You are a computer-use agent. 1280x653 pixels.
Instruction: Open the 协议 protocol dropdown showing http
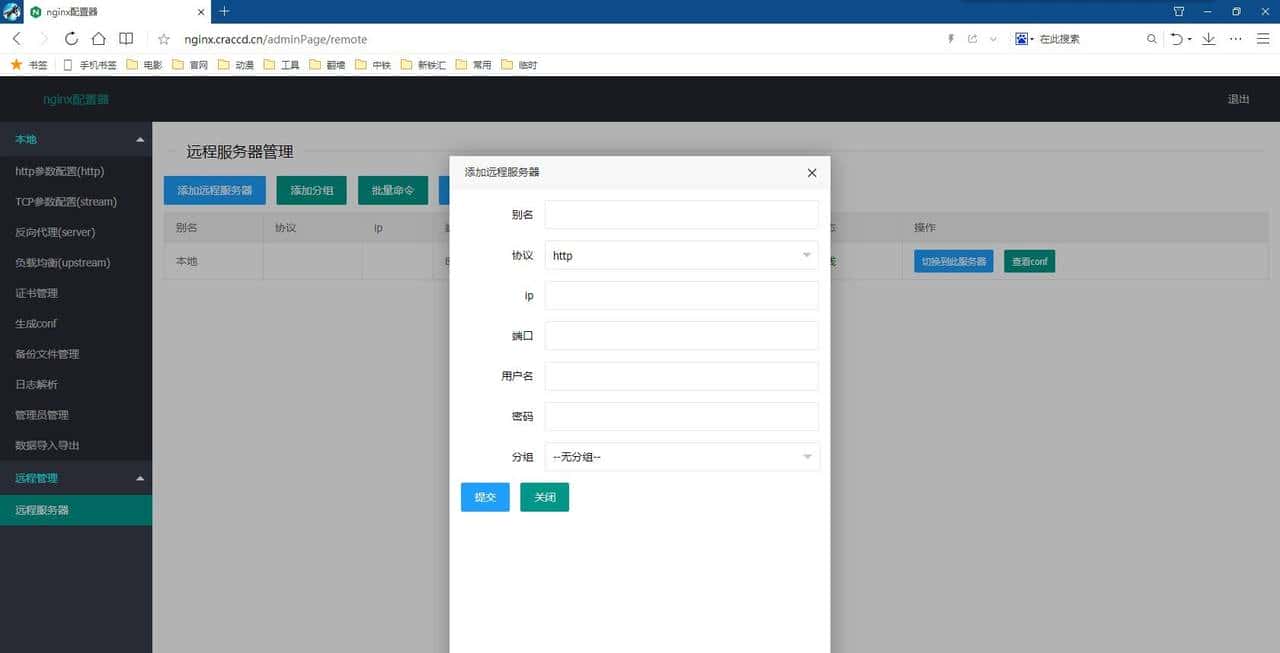[x=681, y=255]
